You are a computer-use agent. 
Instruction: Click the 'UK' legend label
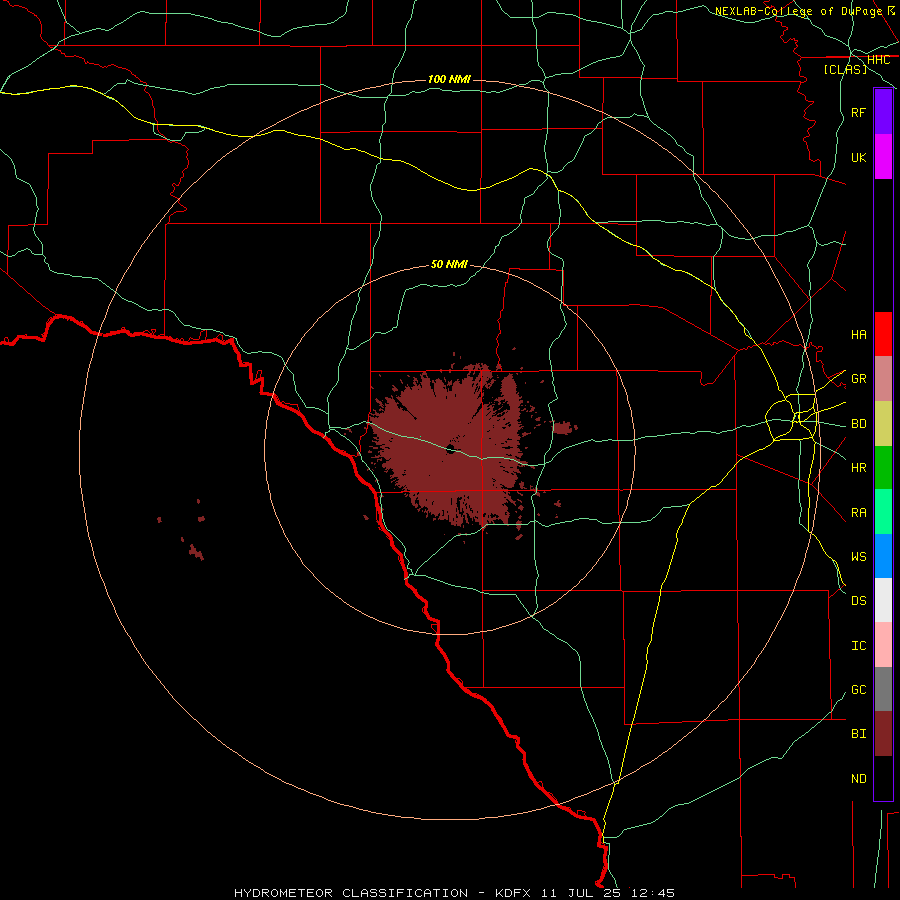(858, 158)
